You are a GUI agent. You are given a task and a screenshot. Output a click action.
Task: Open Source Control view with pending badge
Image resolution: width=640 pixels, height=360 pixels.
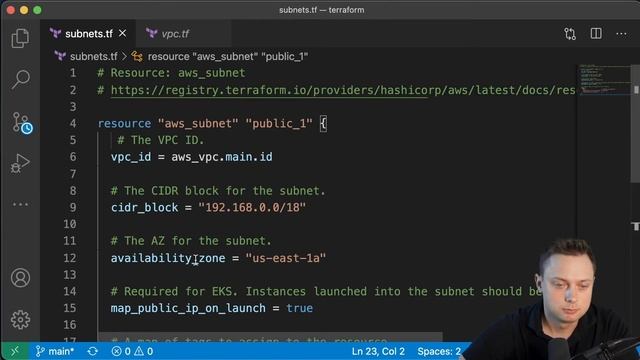pos(22,122)
